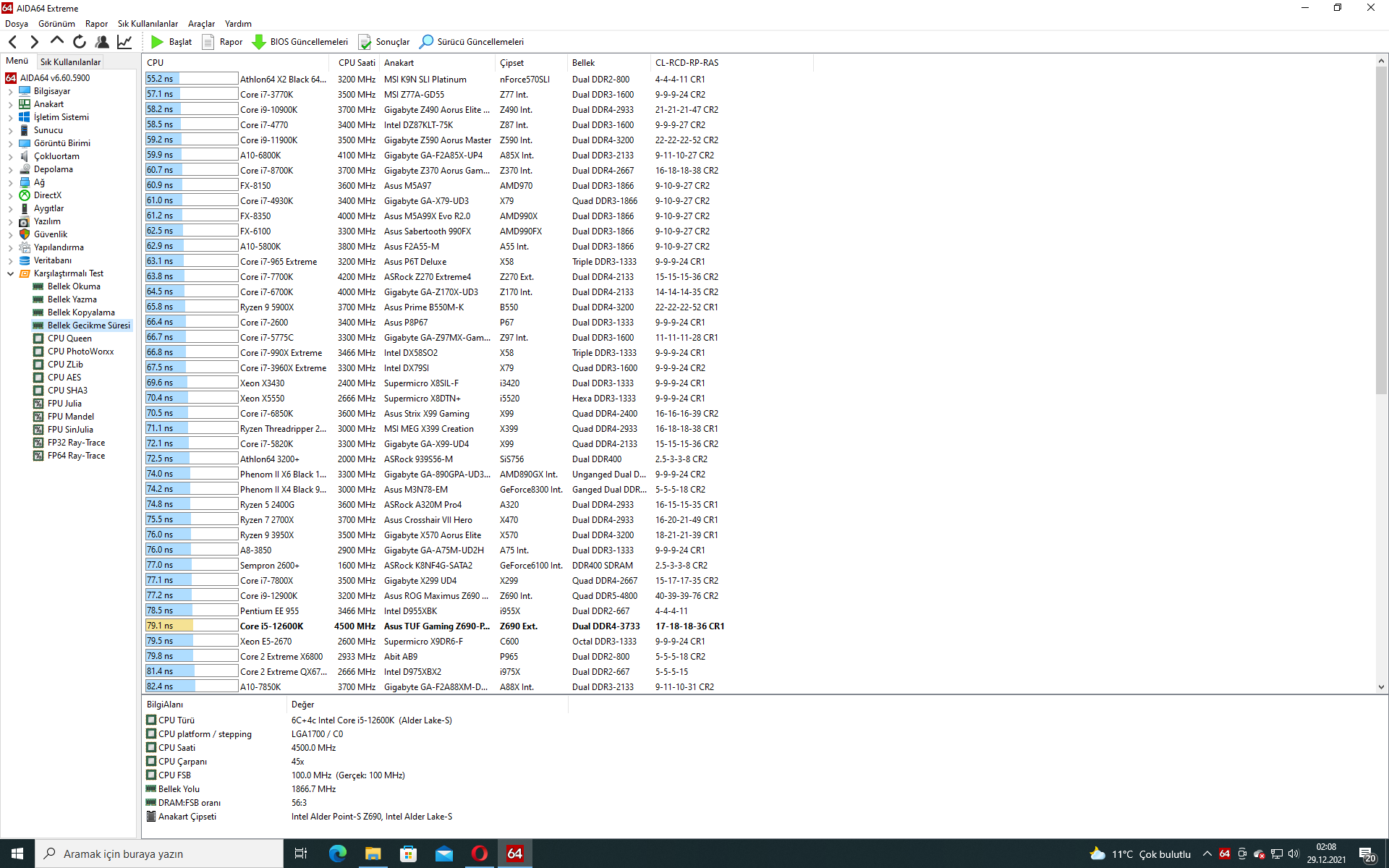Open the Rapor toolbar button
The height and width of the screenshot is (868, 1389).
click(223, 42)
